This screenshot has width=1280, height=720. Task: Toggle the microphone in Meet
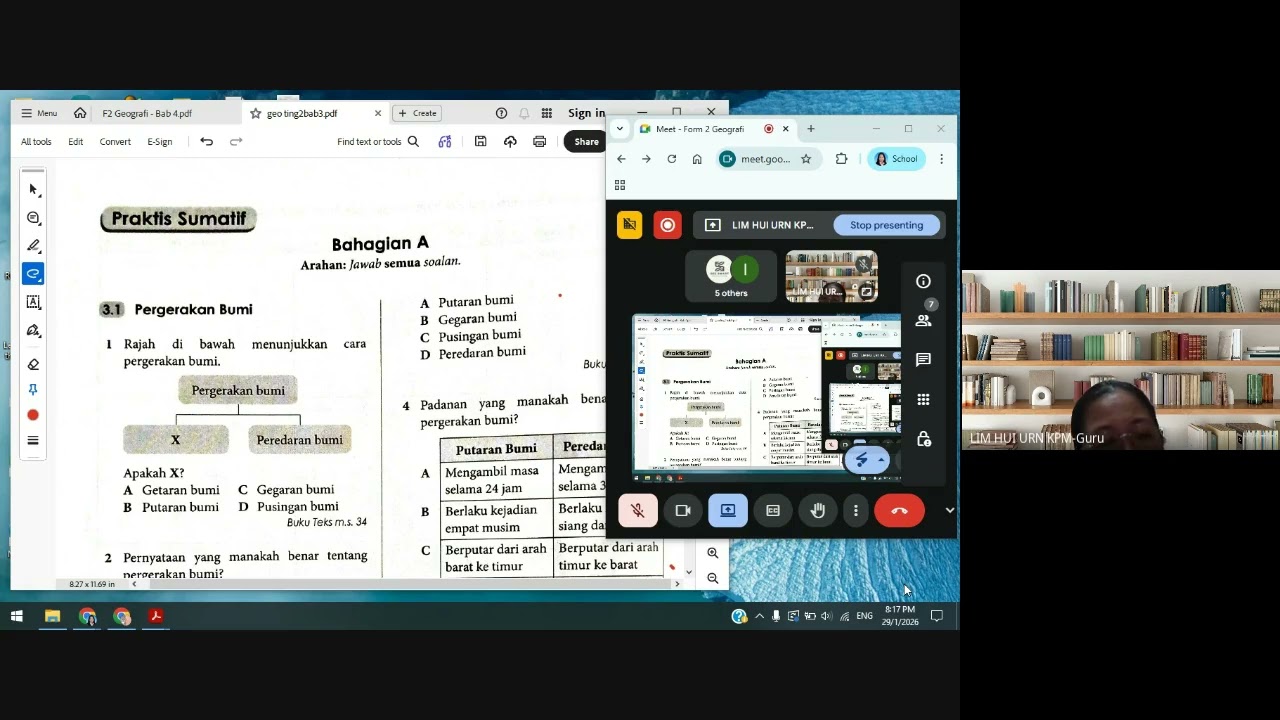coord(638,511)
